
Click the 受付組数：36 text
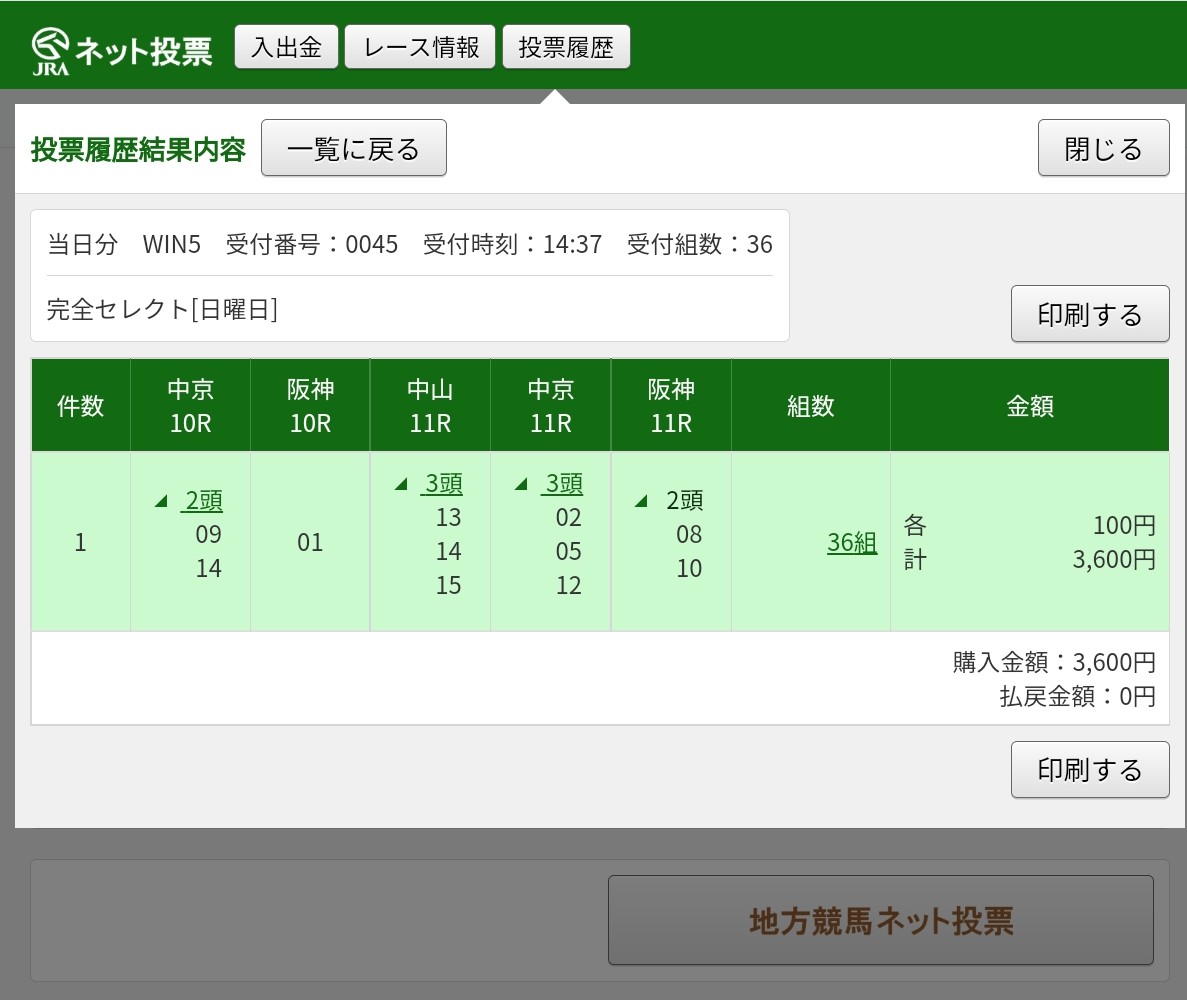(x=699, y=245)
